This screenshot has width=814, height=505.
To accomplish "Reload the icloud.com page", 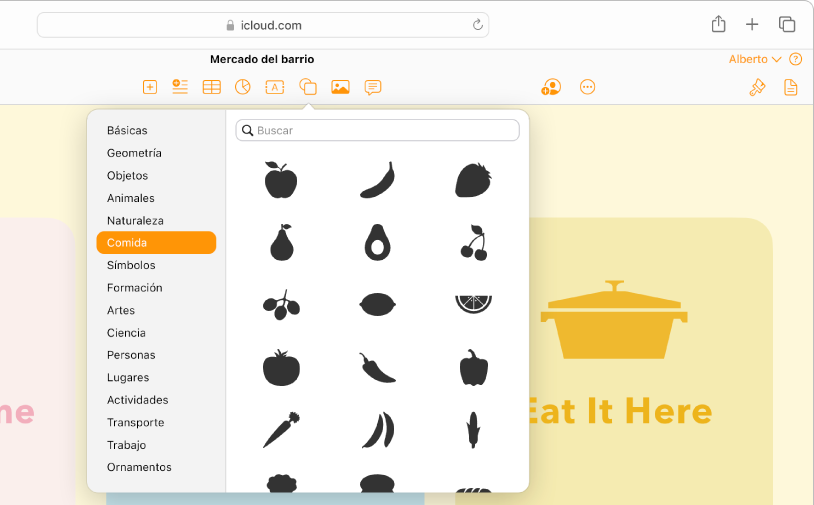I will click(478, 25).
